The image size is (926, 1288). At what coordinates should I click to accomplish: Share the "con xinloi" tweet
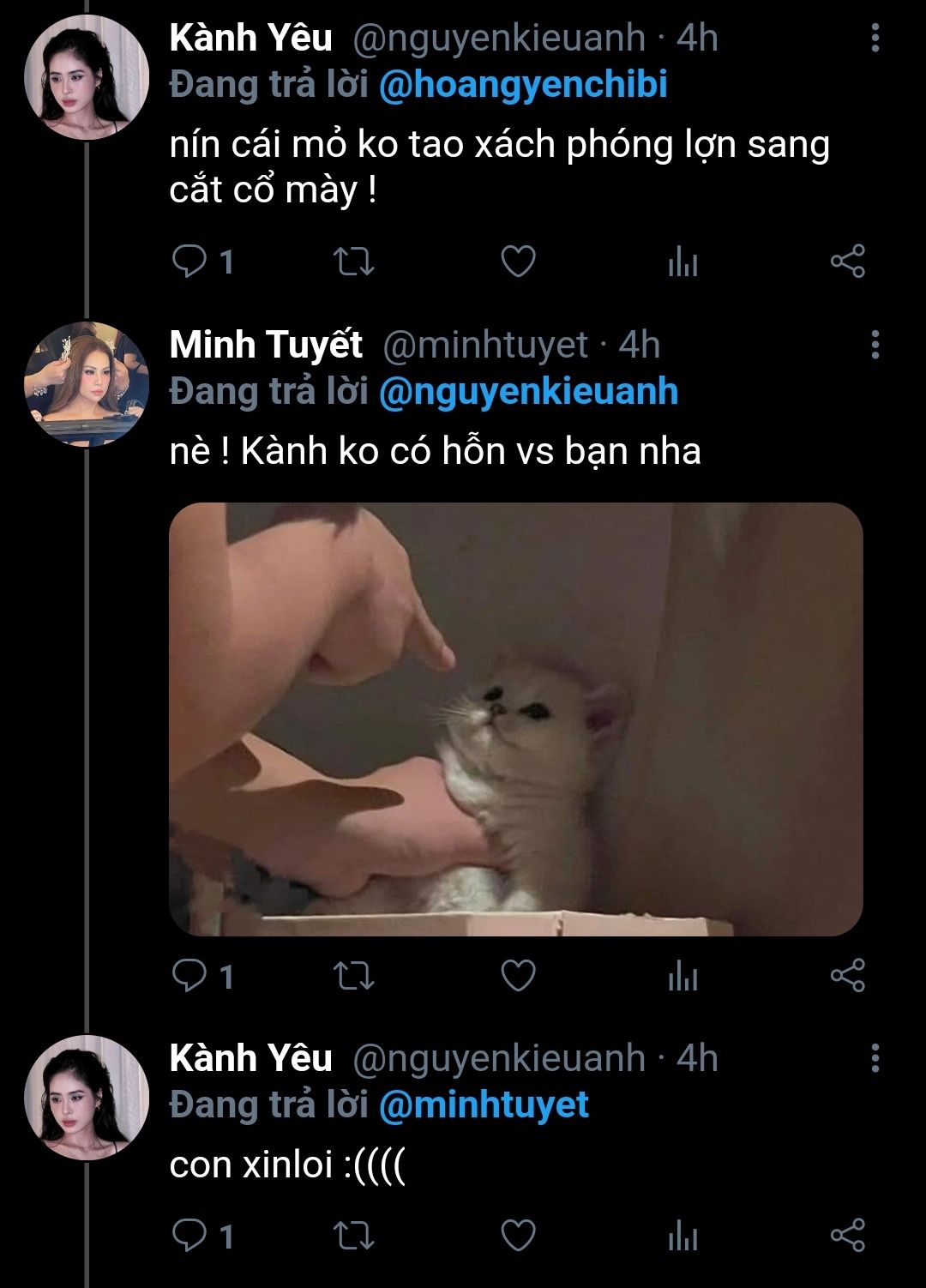[847, 1236]
